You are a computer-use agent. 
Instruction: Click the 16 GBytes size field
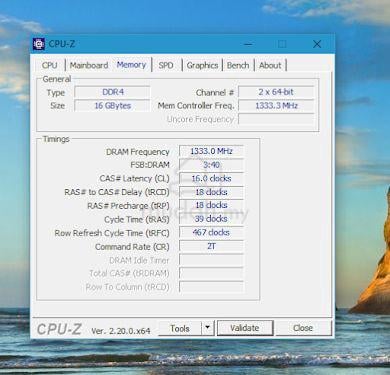click(x=112, y=106)
